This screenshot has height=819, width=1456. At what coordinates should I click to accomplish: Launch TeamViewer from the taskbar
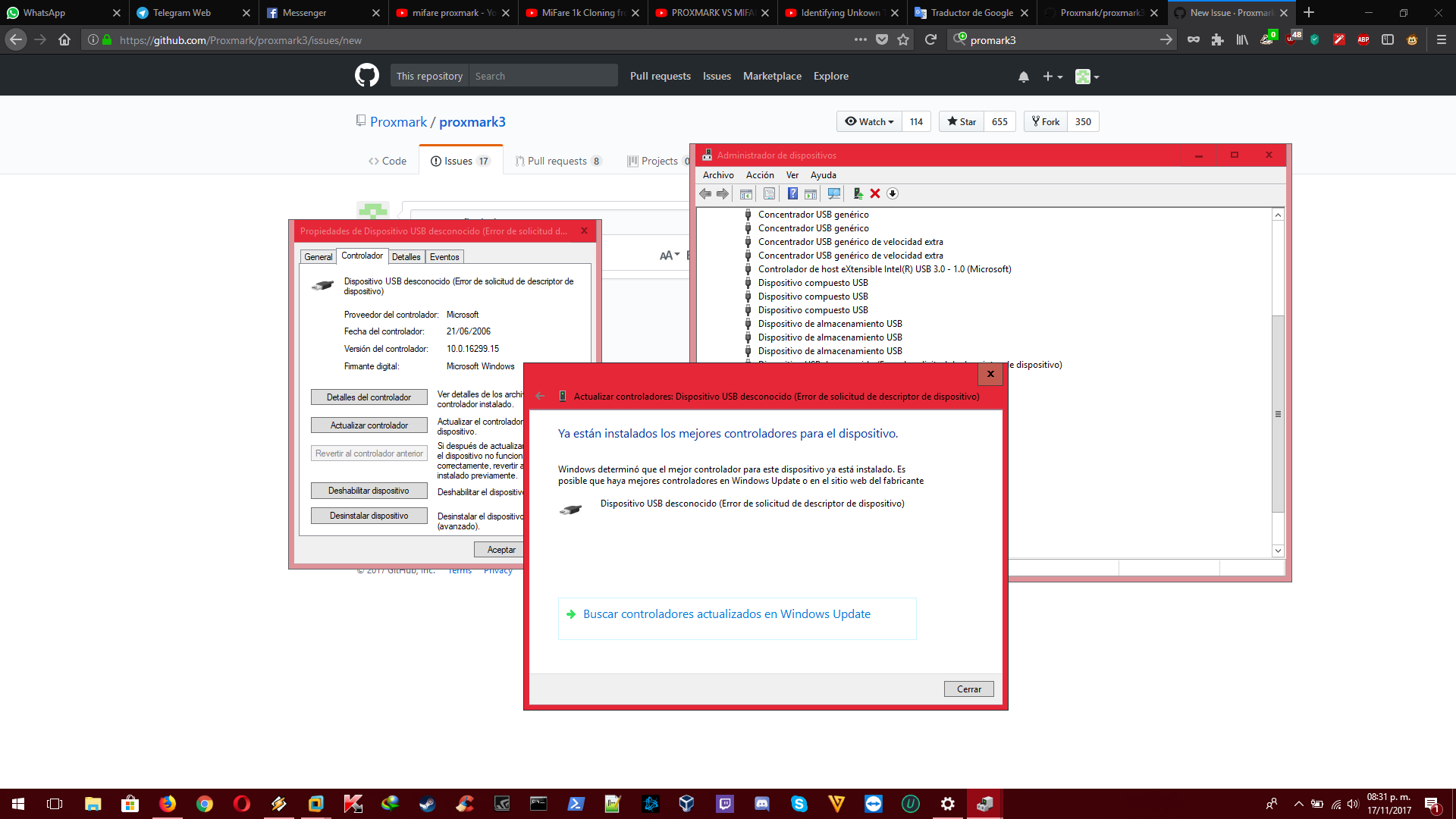(x=873, y=803)
